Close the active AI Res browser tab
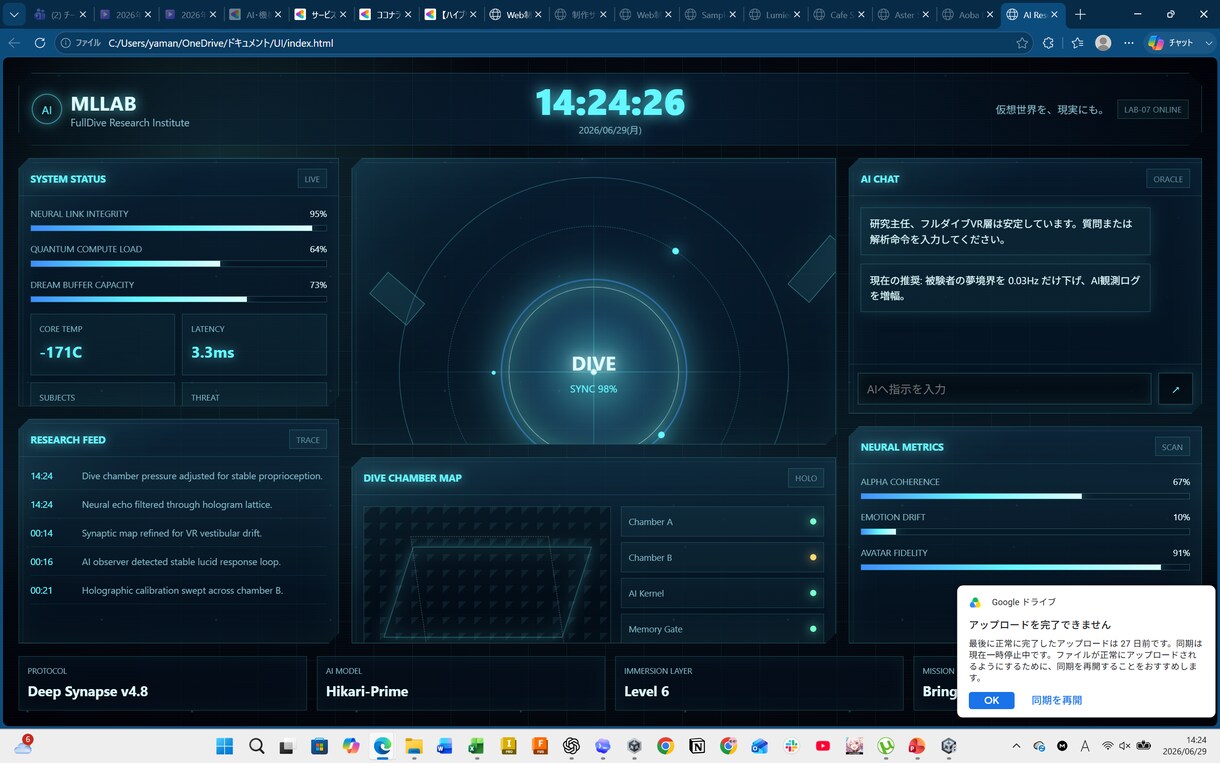This screenshot has height=763, width=1220. pos(1054,15)
